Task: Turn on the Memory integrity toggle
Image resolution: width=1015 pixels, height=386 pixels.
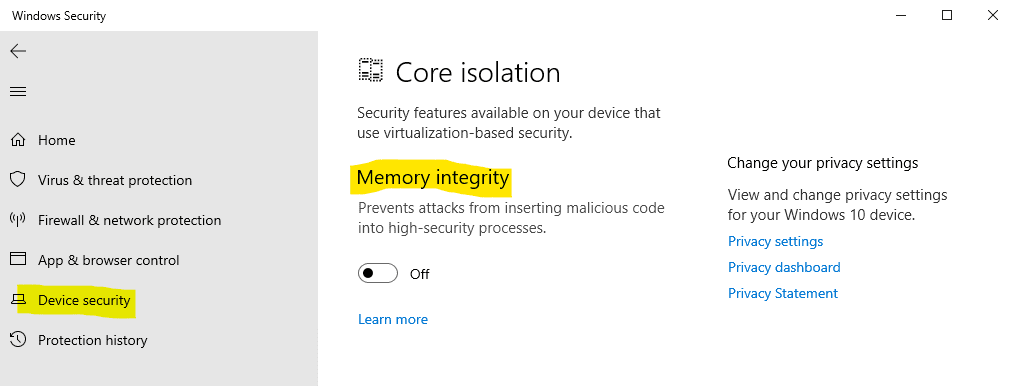Action: (378, 273)
